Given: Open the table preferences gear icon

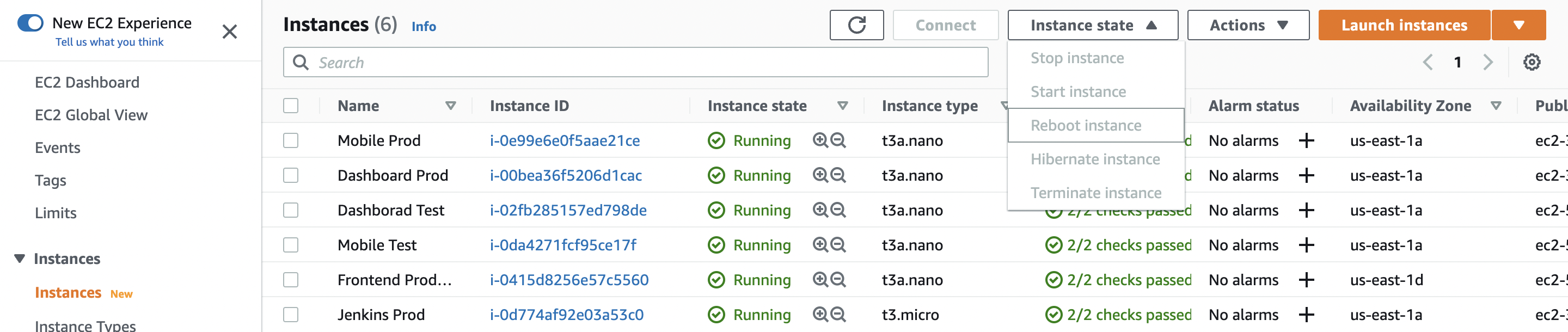Looking at the screenshot, I should click(1532, 62).
